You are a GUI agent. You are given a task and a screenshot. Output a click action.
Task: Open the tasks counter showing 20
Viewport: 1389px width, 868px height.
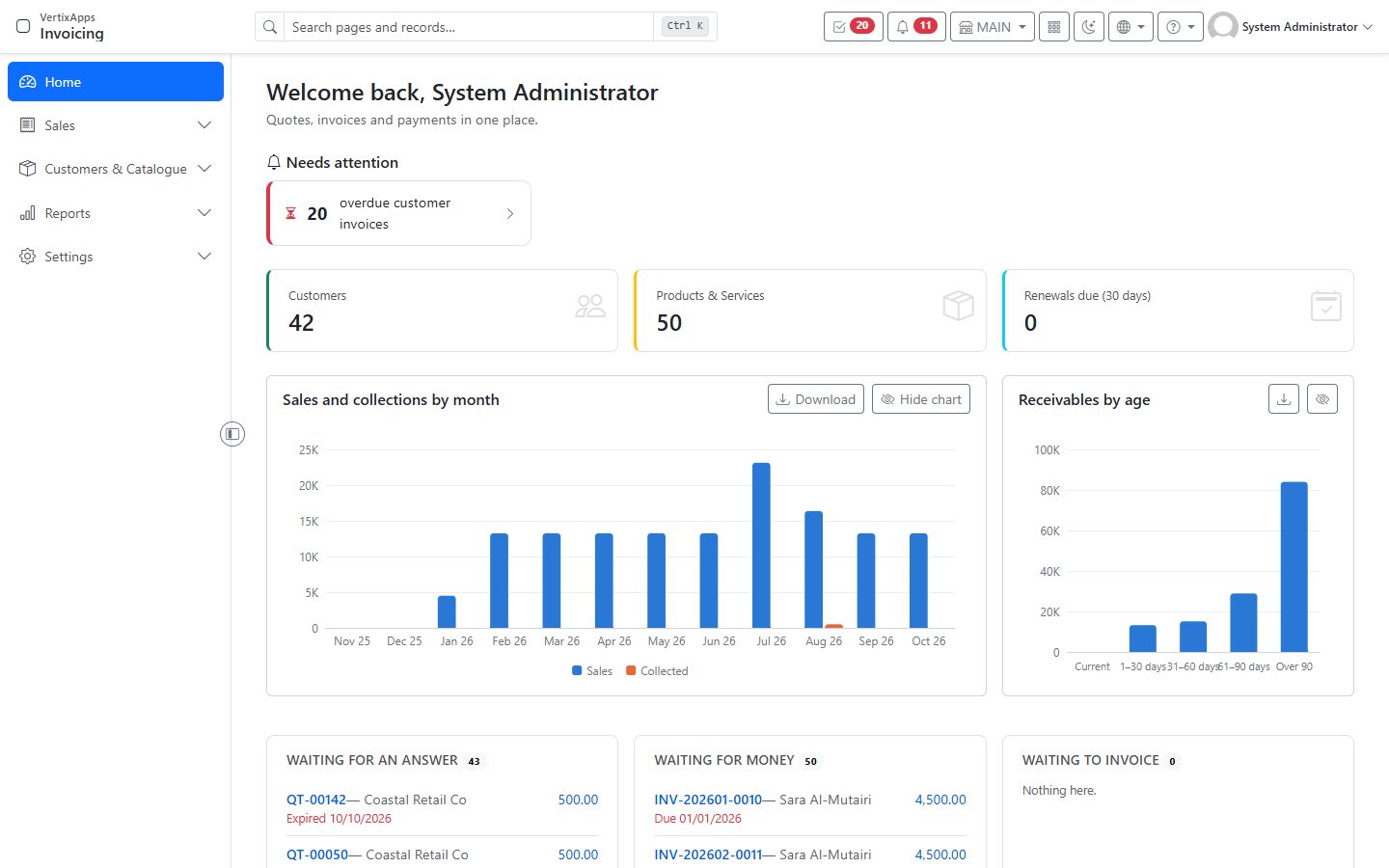[853, 27]
